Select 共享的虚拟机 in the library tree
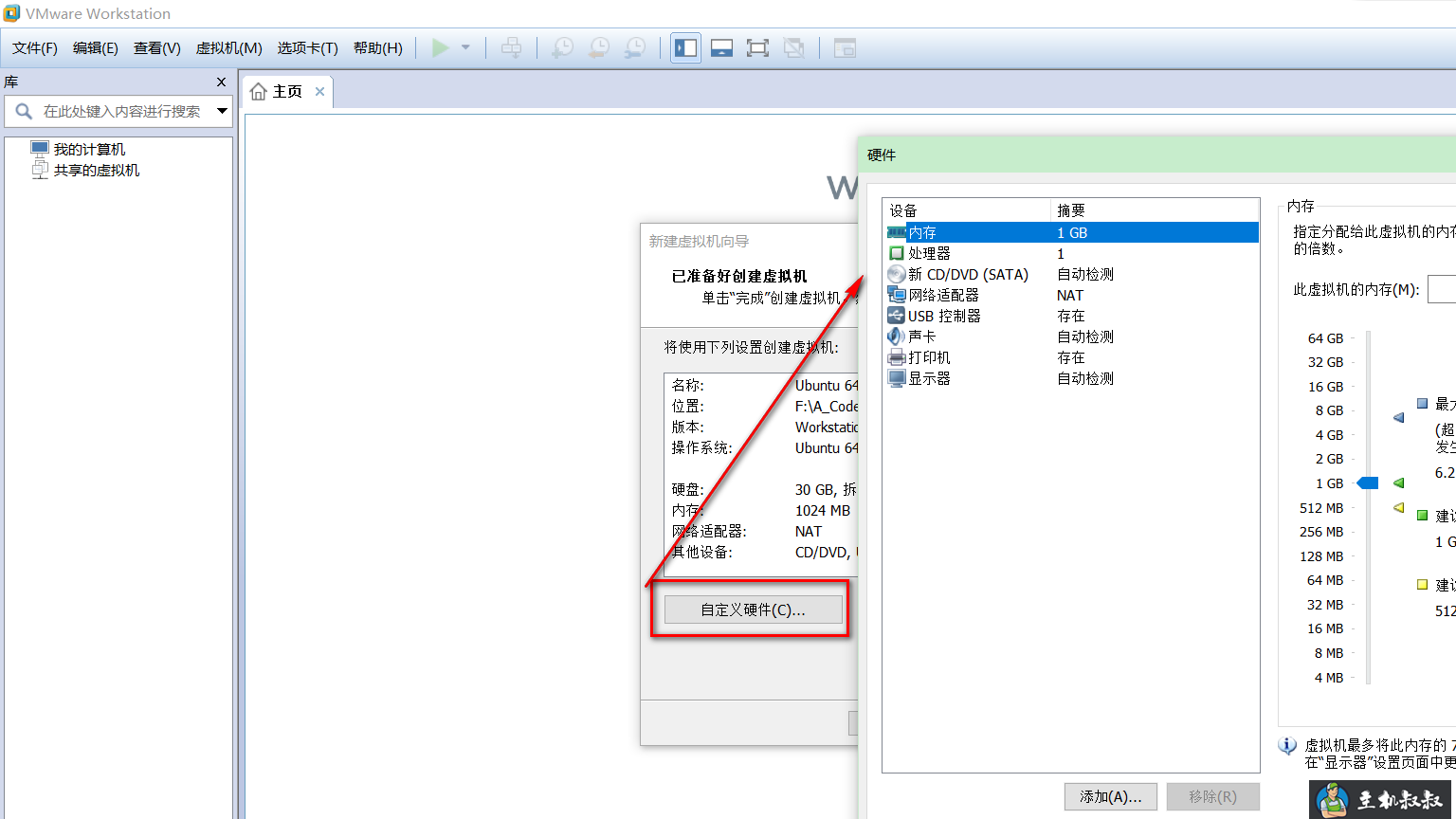 point(96,170)
